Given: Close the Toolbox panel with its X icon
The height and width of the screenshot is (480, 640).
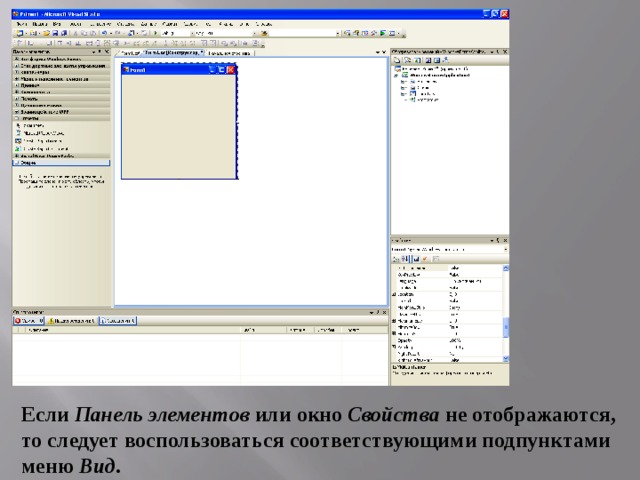Looking at the screenshot, I should click(x=107, y=51).
